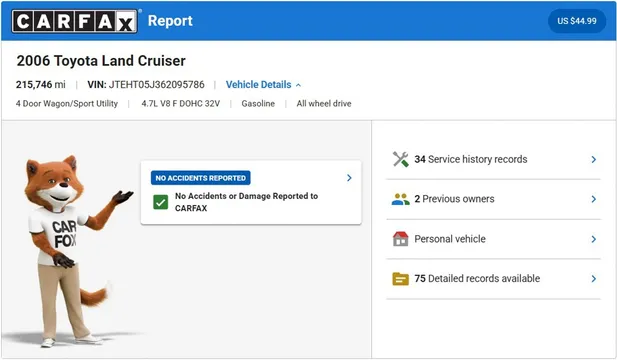This screenshot has width=617, height=360.
Task: Expand the No Accidents Reported card arrow
Action: [x=349, y=178]
